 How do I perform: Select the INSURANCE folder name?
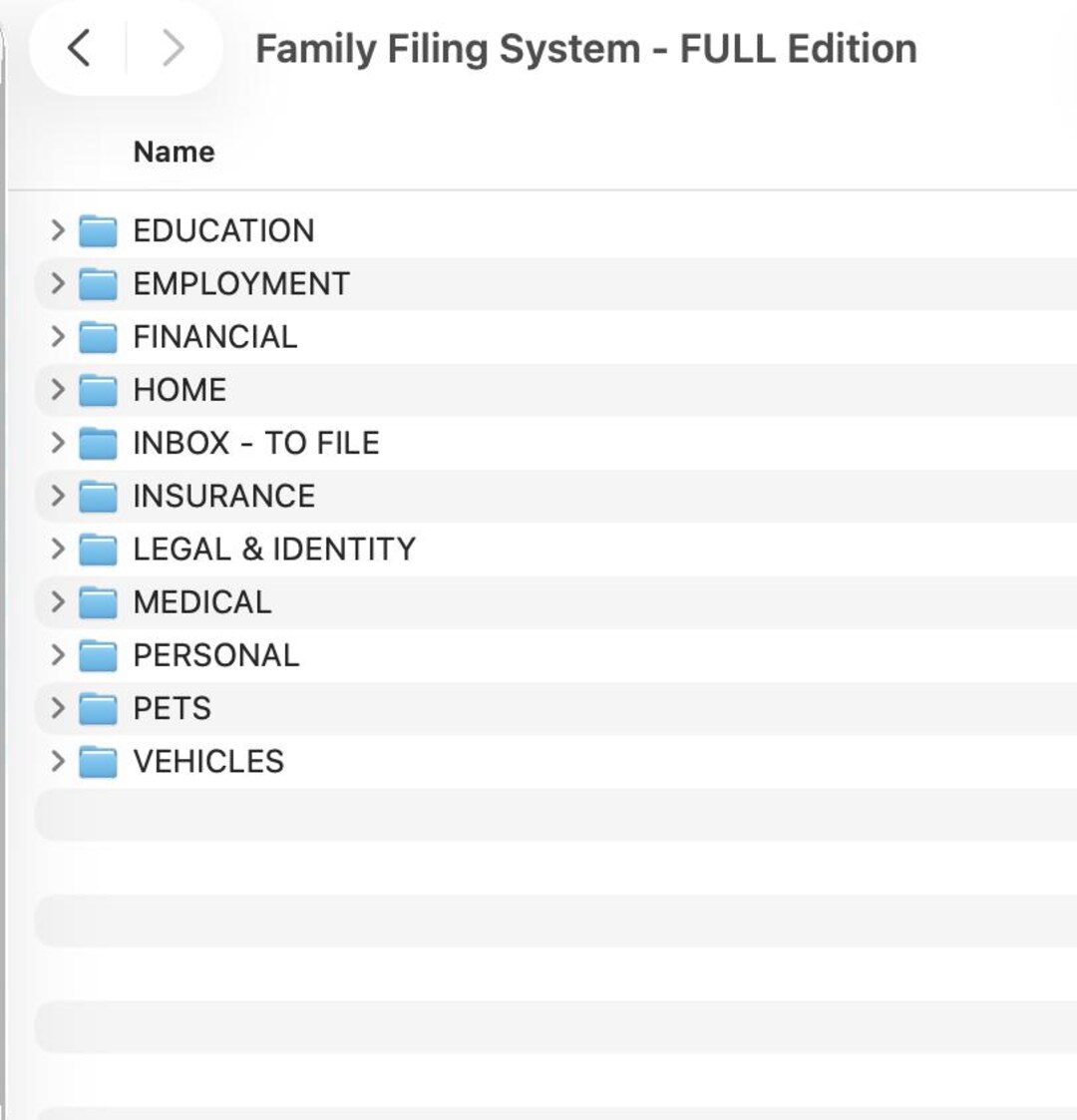[x=224, y=496]
